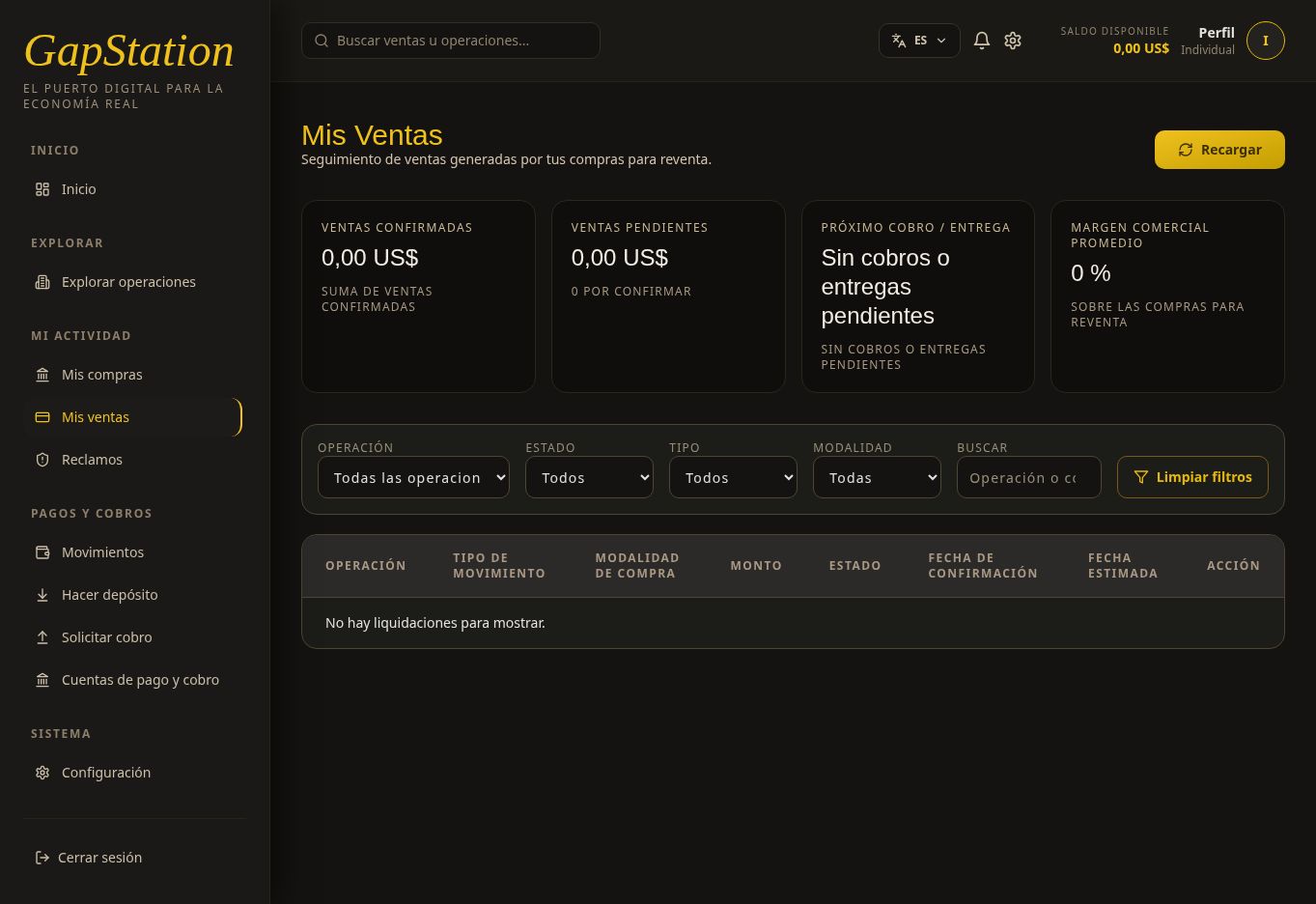Click the Monto column header

[x=756, y=565]
